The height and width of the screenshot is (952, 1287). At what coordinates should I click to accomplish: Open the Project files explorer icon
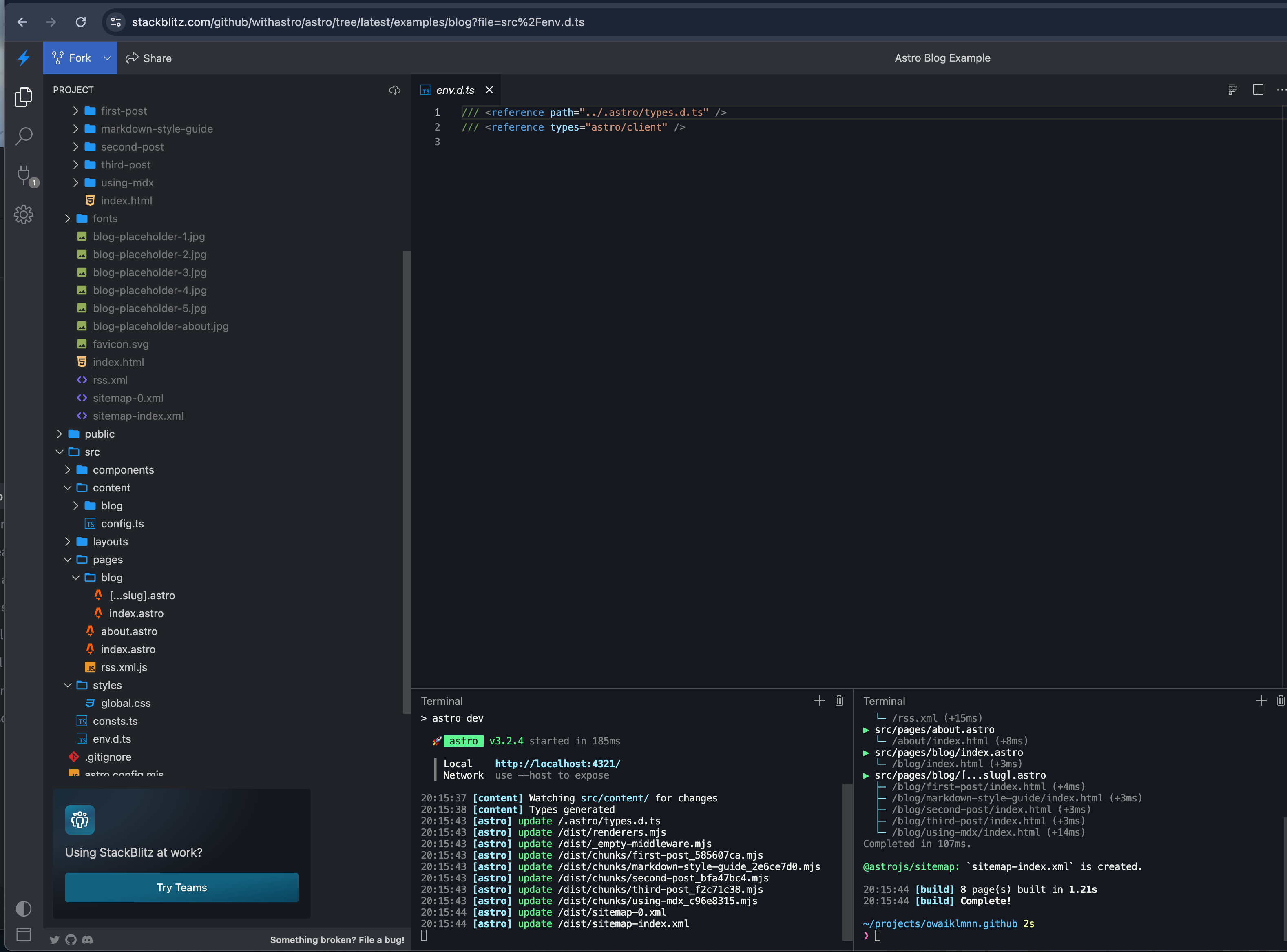[24, 96]
